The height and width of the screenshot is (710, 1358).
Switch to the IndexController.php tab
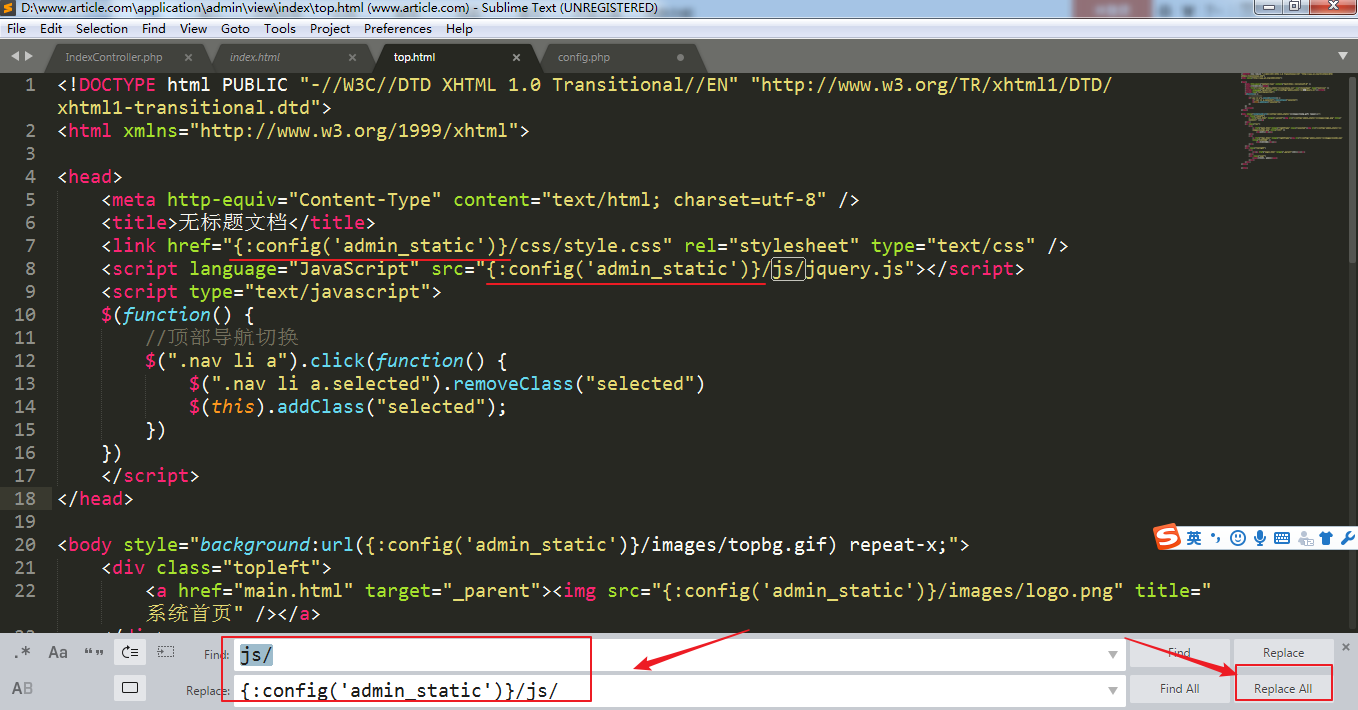click(x=114, y=57)
